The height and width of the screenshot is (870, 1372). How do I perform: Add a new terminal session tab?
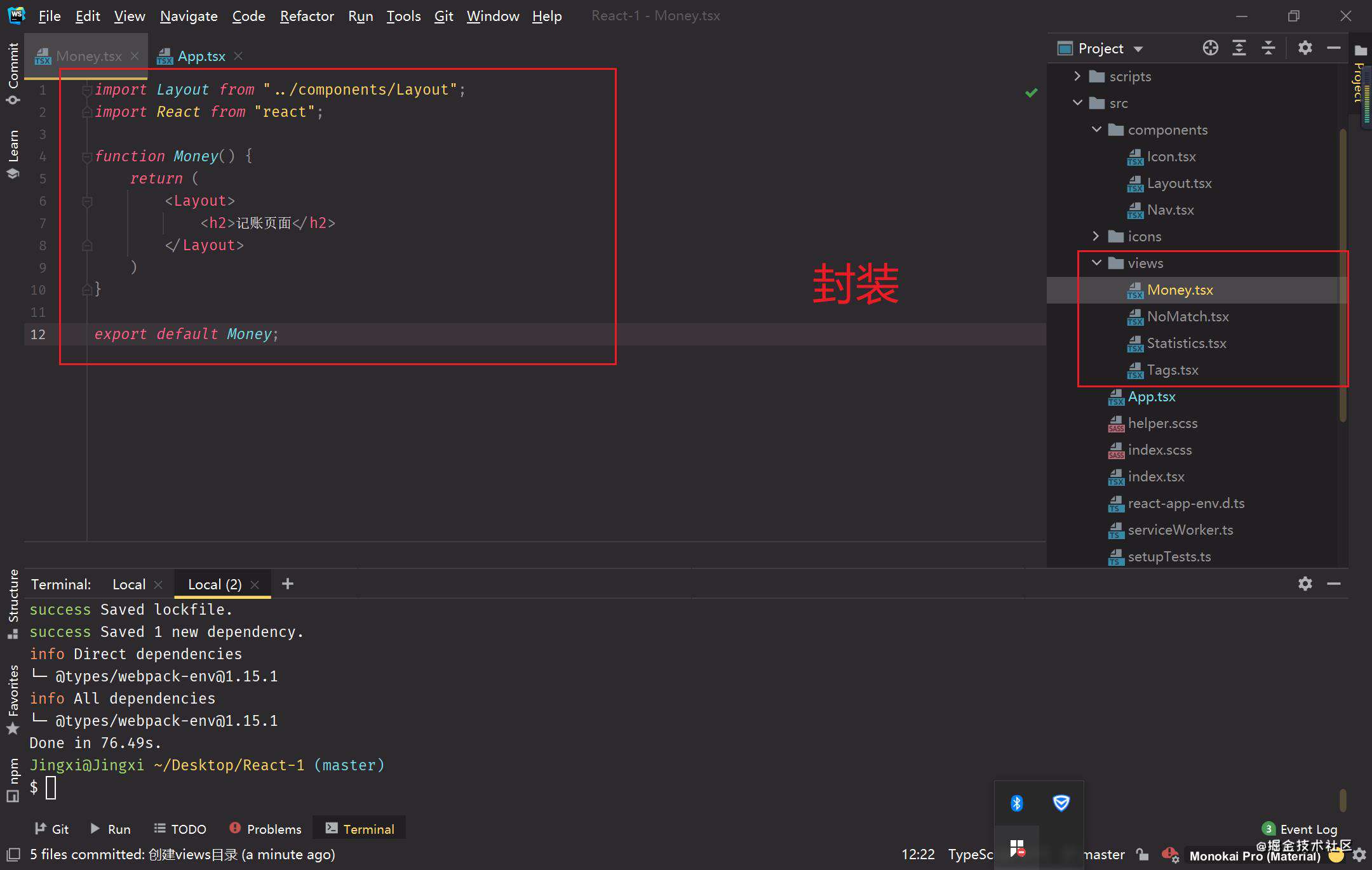point(288,584)
